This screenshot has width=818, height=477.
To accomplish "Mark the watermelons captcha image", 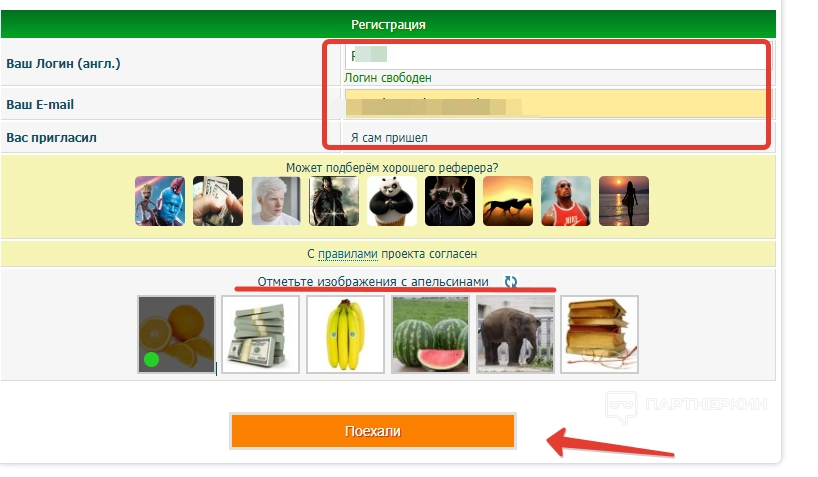I will [430, 335].
